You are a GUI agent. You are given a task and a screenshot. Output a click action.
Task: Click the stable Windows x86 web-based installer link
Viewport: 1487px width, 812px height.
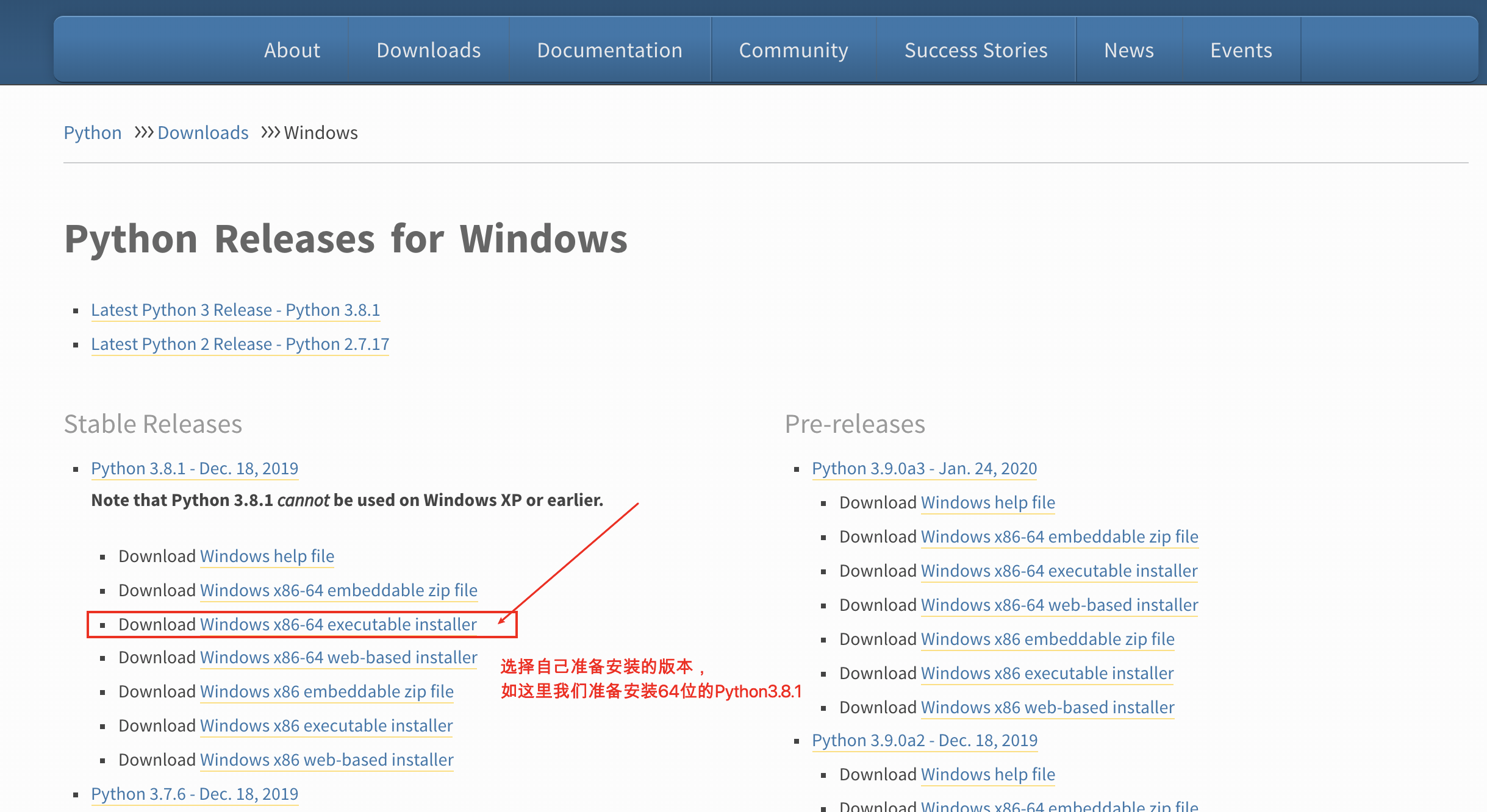coord(326,760)
